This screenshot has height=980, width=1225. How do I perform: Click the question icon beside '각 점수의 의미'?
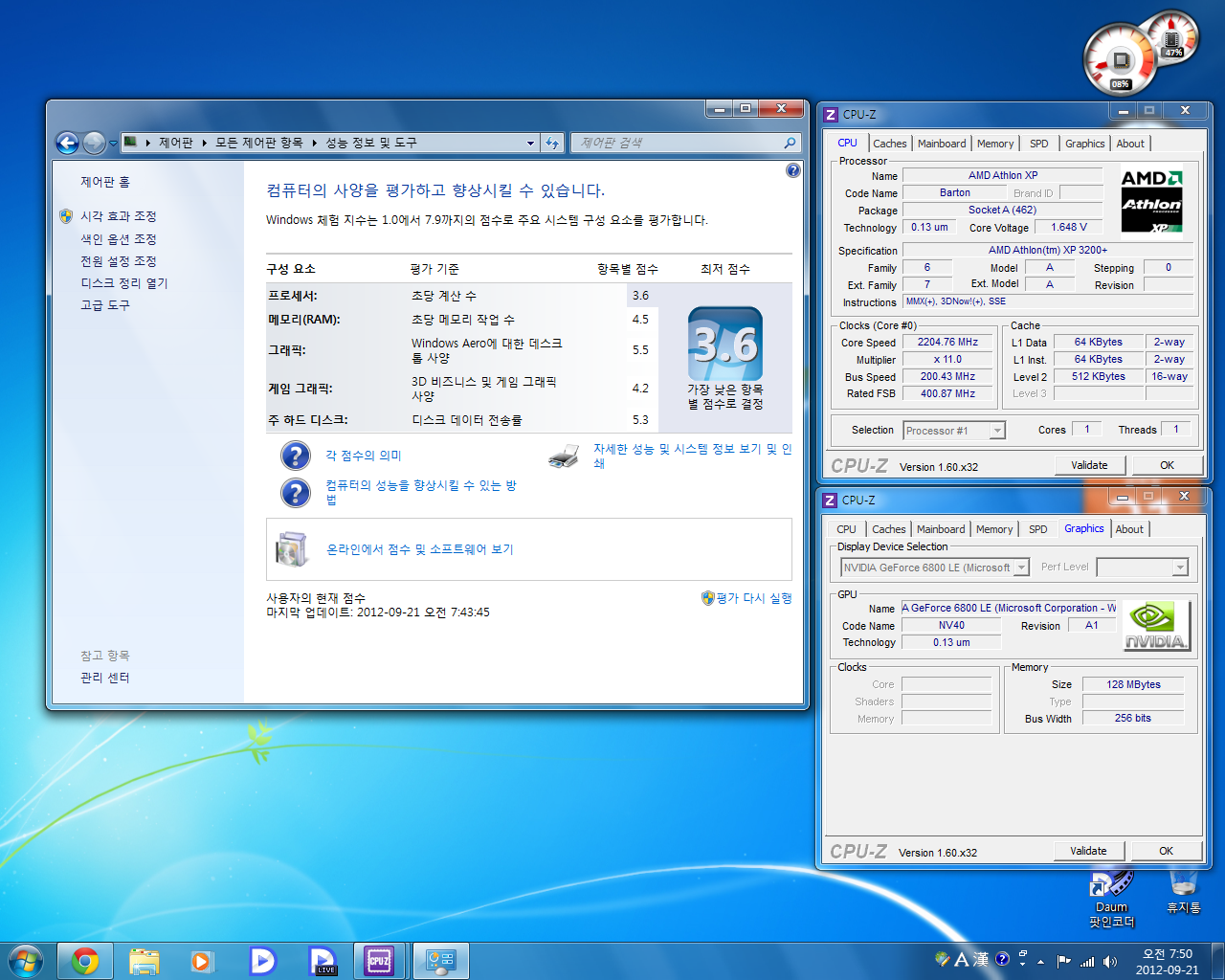296,456
